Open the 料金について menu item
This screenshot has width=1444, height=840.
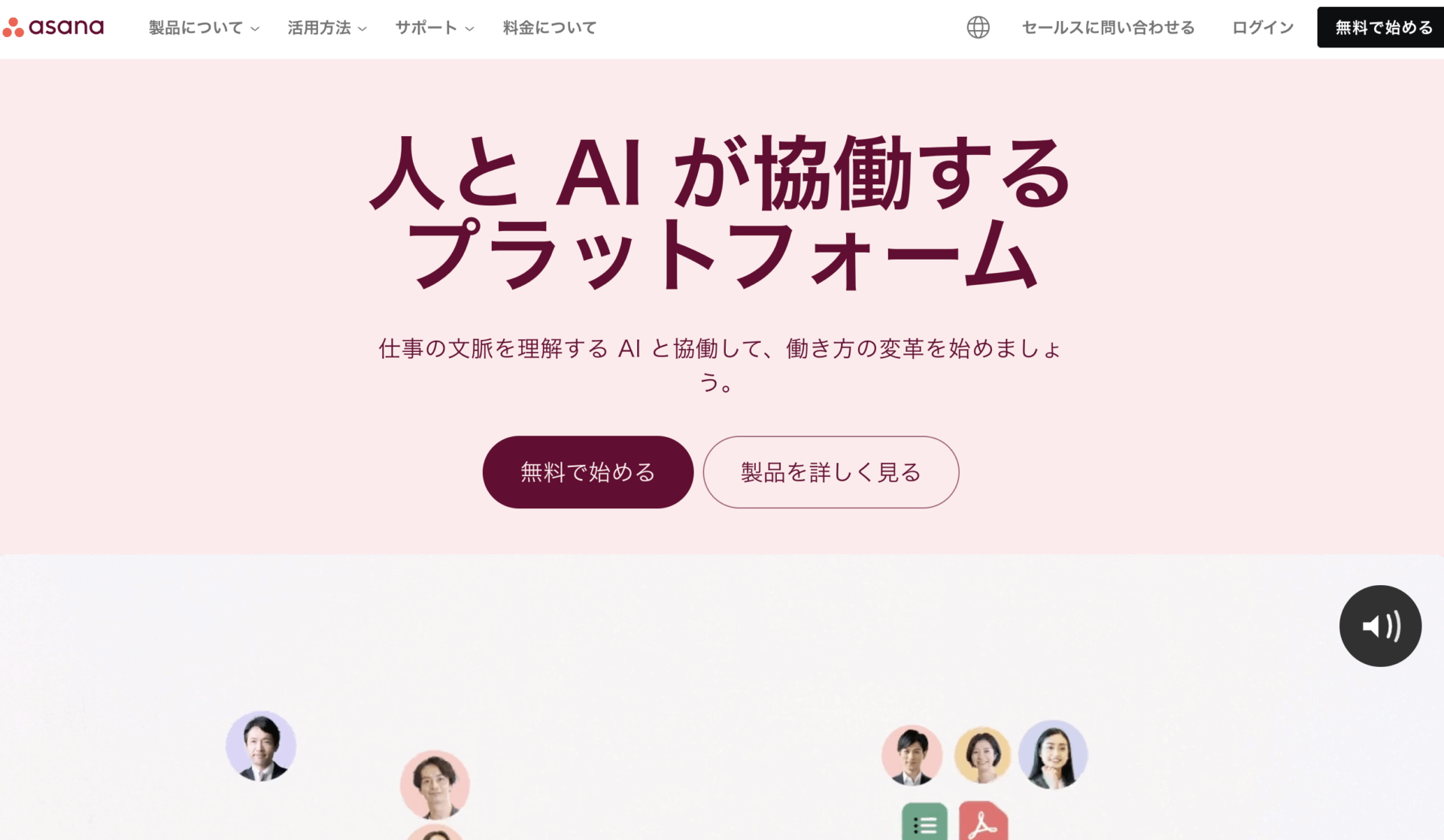click(550, 28)
